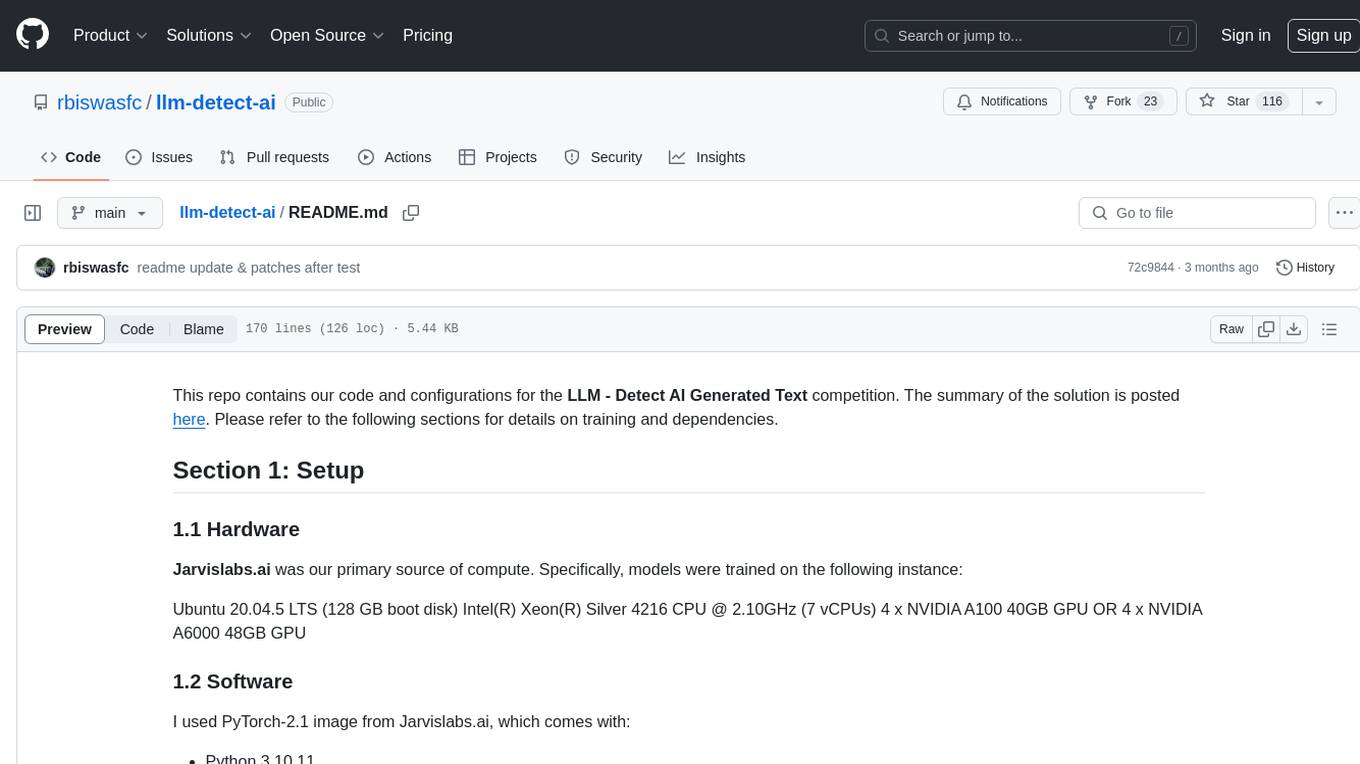Open the readme update commit message
1360x764 pixels.
click(x=248, y=268)
